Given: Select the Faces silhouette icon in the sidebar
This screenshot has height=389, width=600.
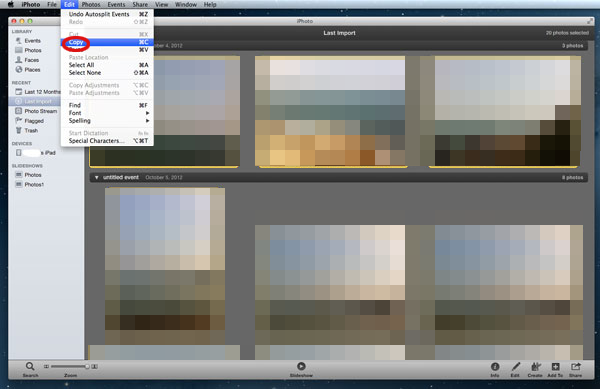Looking at the screenshot, I should click(18, 60).
